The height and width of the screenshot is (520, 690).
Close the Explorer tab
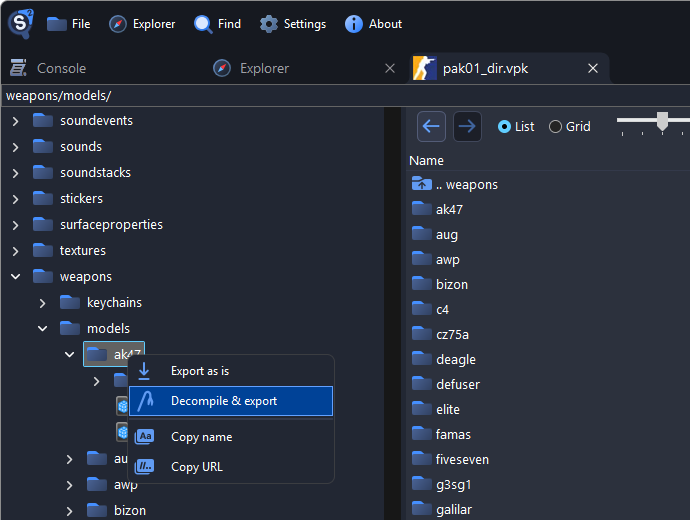point(390,68)
